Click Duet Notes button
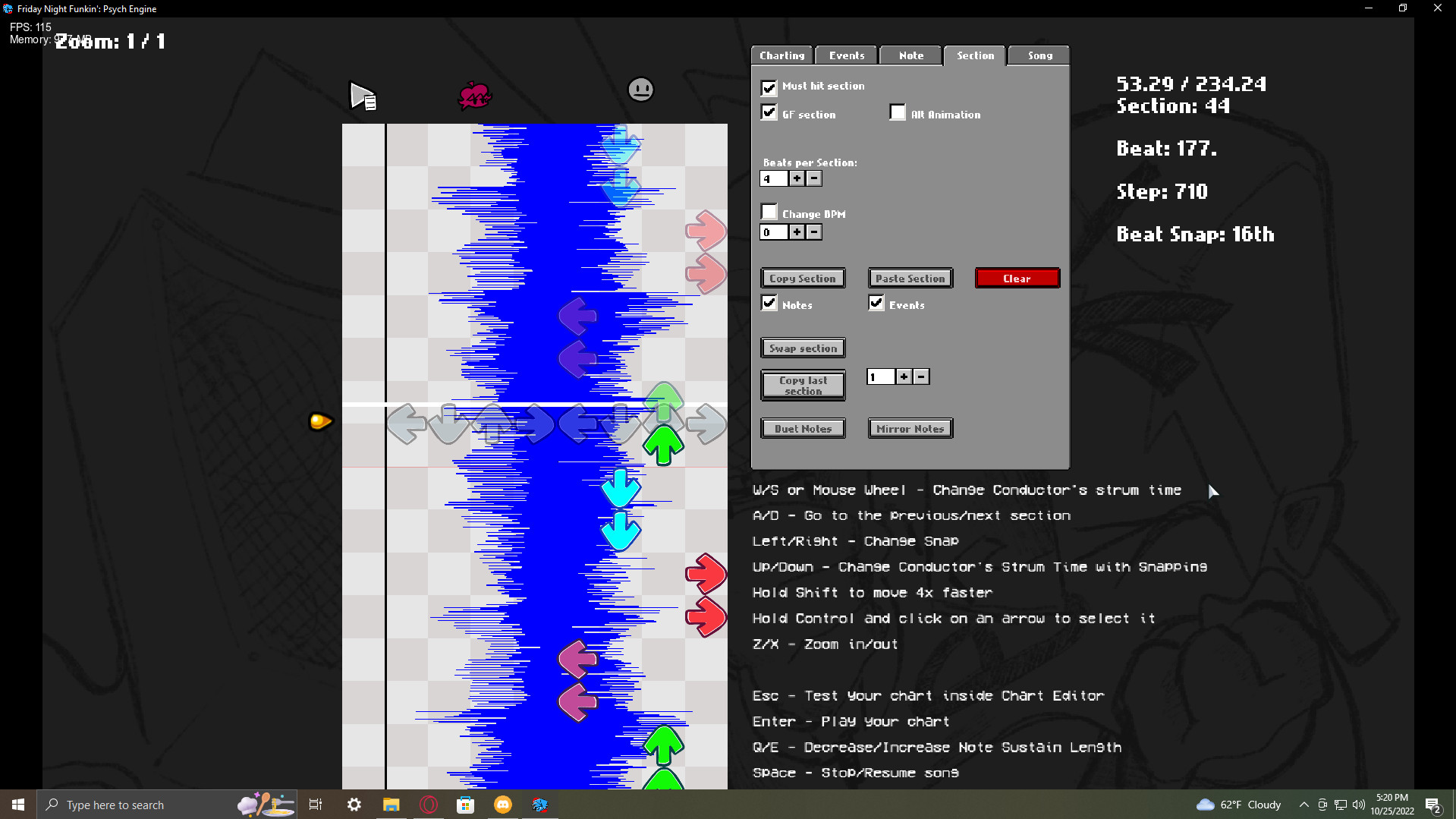The width and height of the screenshot is (1456, 819). coord(803,429)
